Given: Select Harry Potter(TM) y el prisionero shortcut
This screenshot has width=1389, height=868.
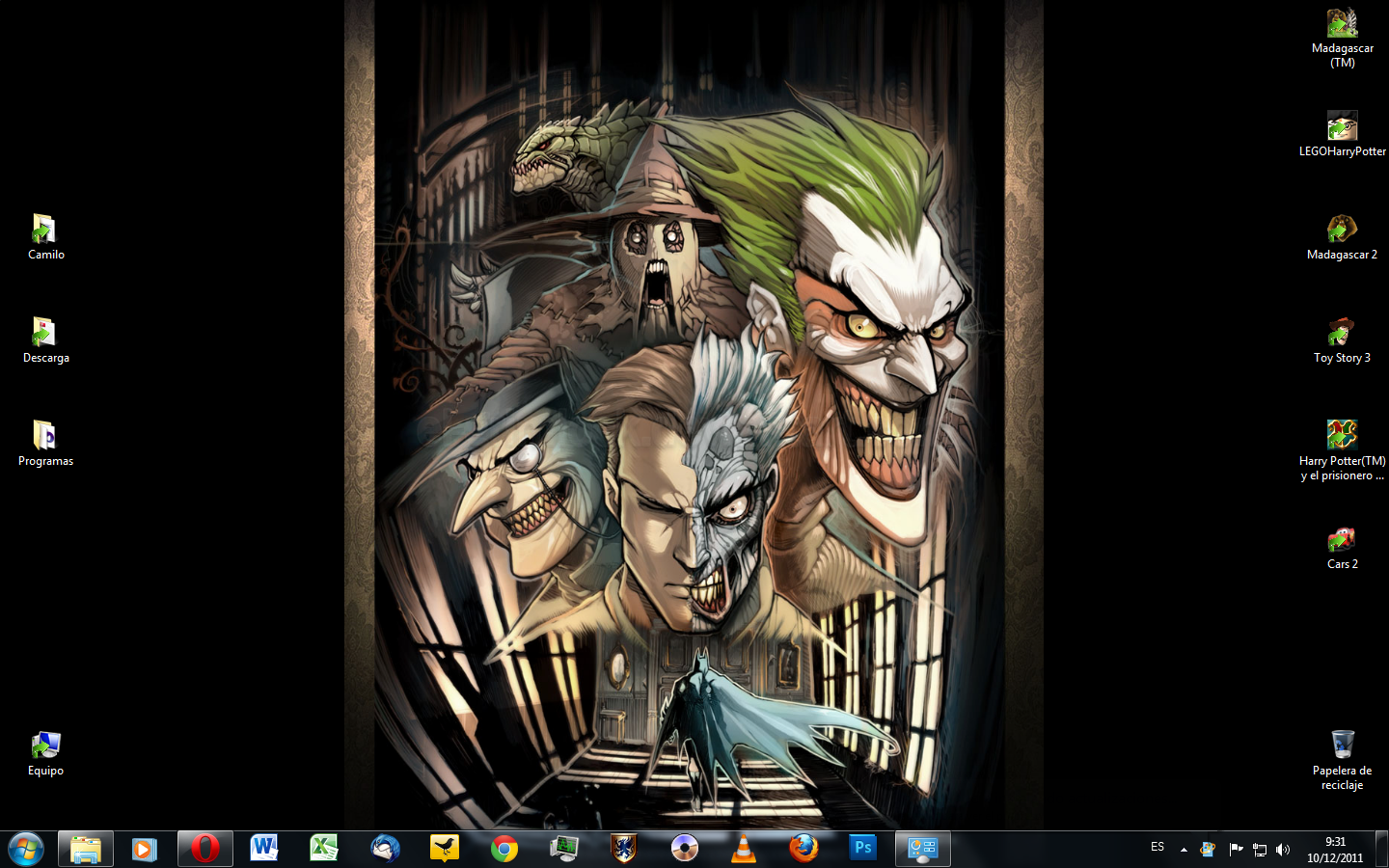Looking at the screenshot, I should (x=1342, y=450).
